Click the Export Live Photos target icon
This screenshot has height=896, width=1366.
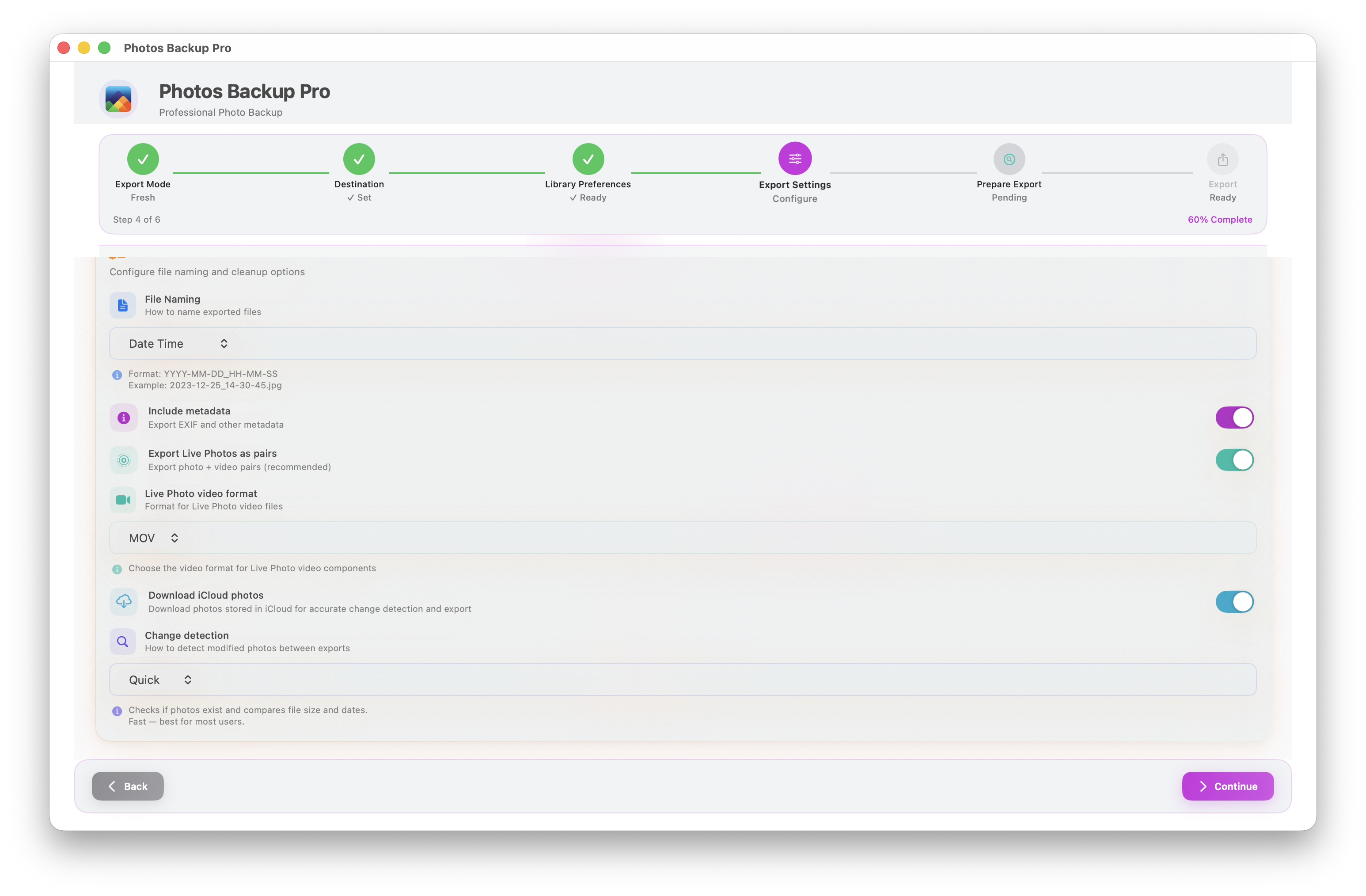pos(123,459)
